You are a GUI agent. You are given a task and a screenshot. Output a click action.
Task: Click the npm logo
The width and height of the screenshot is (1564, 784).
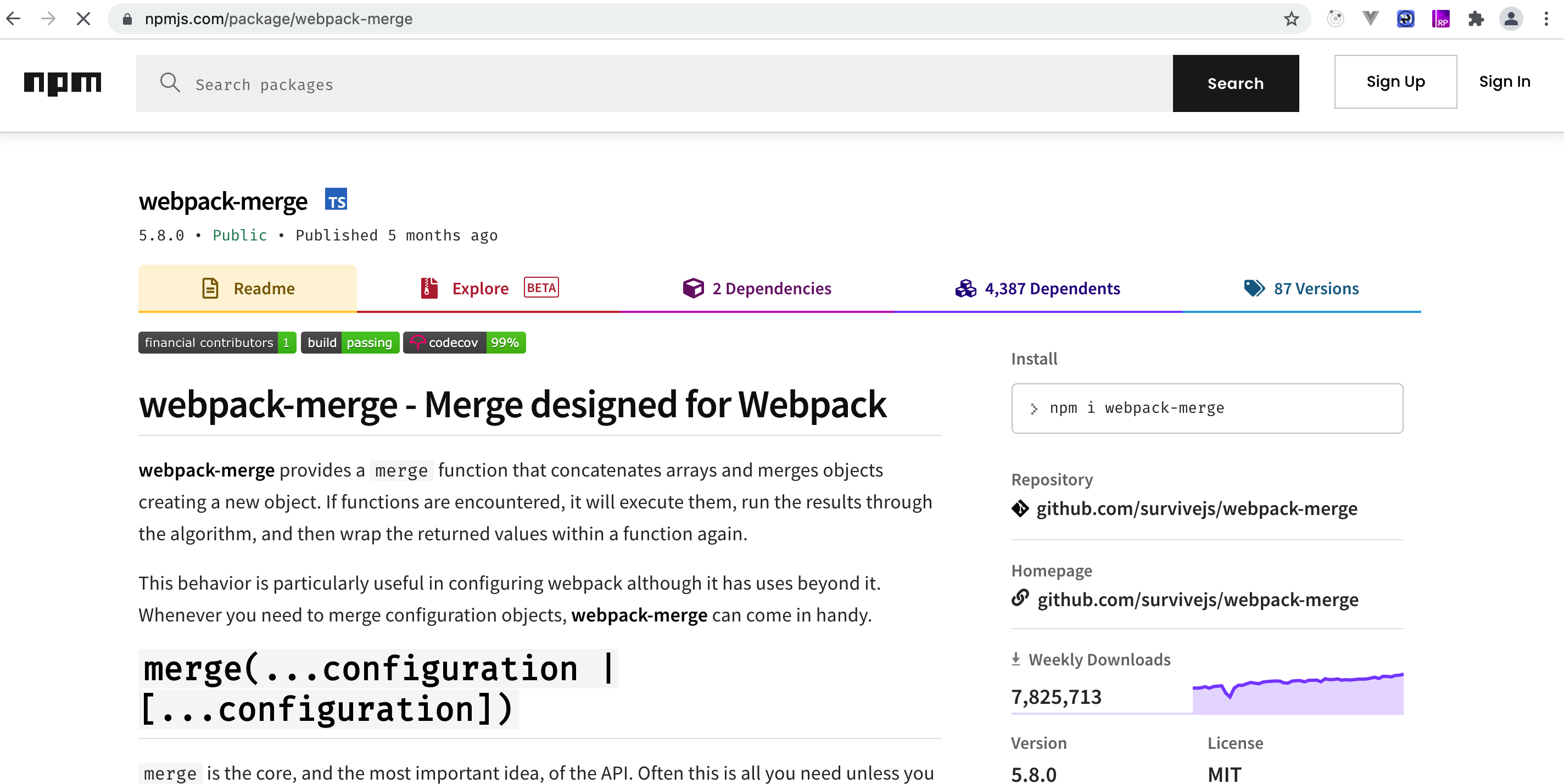[63, 82]
